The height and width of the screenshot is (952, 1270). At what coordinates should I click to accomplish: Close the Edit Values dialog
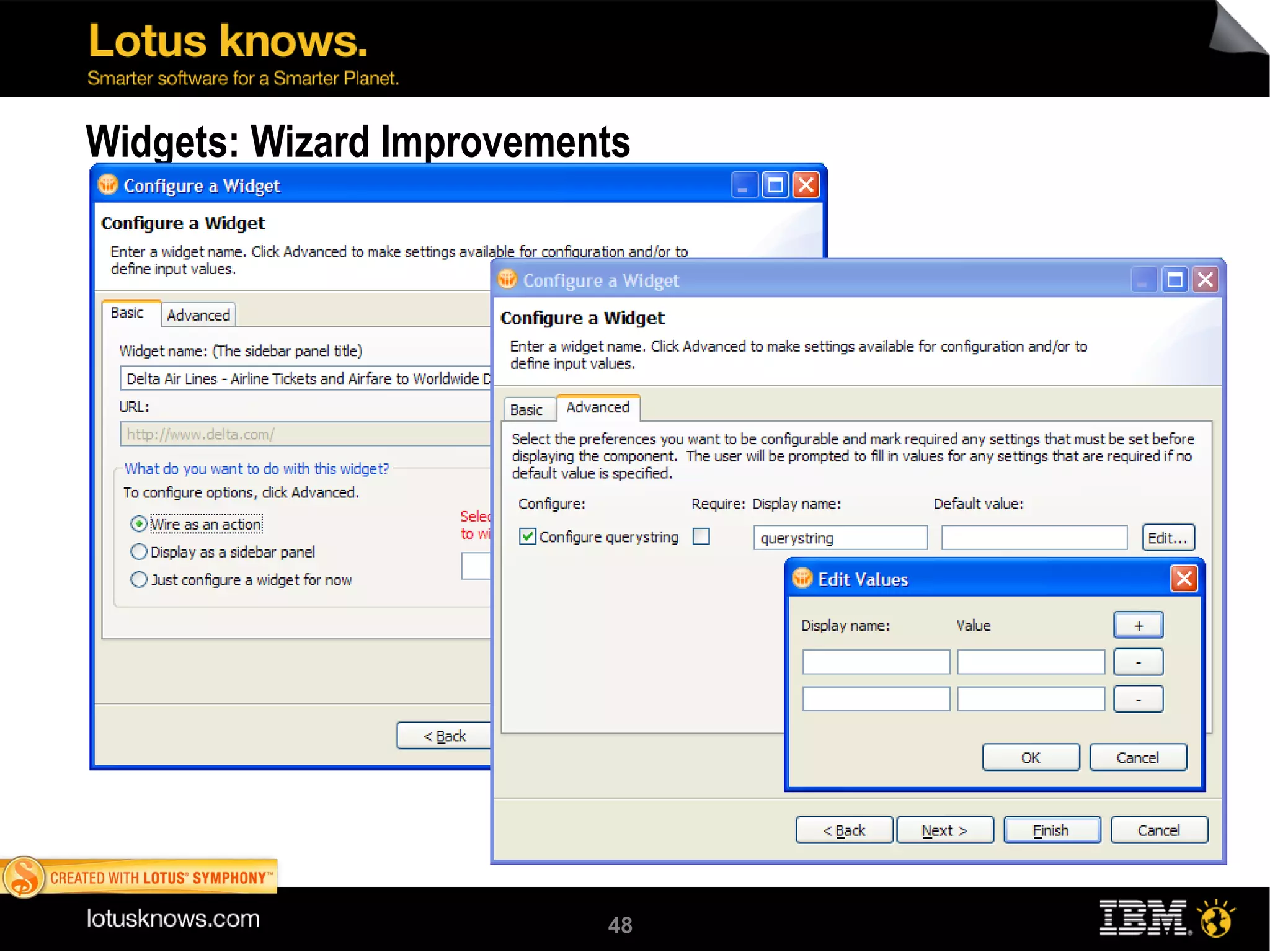[x=1184, y=579]
